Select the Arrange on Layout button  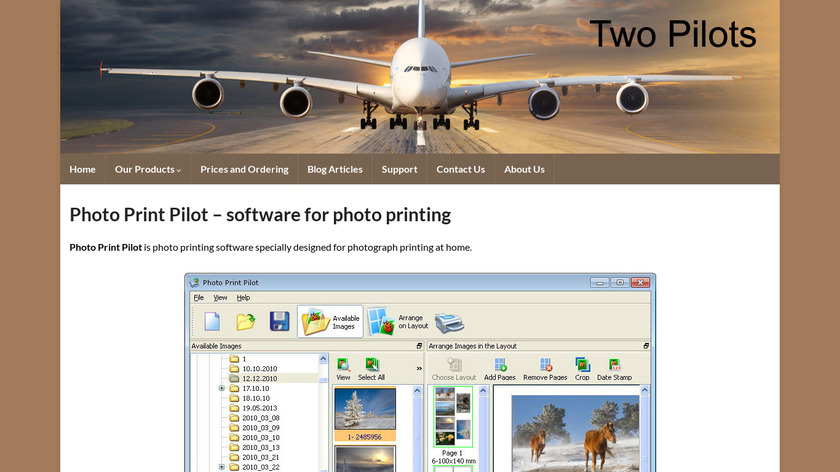[398, 321]
